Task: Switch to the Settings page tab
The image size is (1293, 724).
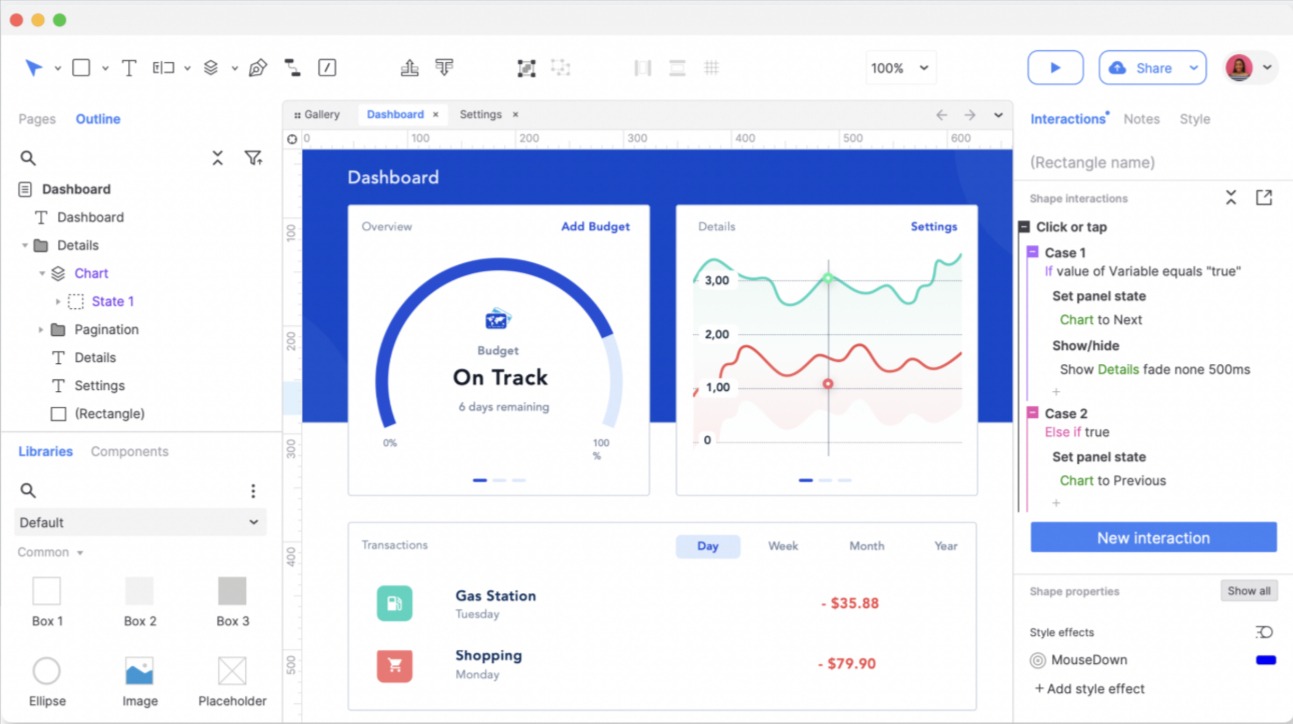Action: pos(480,114)
